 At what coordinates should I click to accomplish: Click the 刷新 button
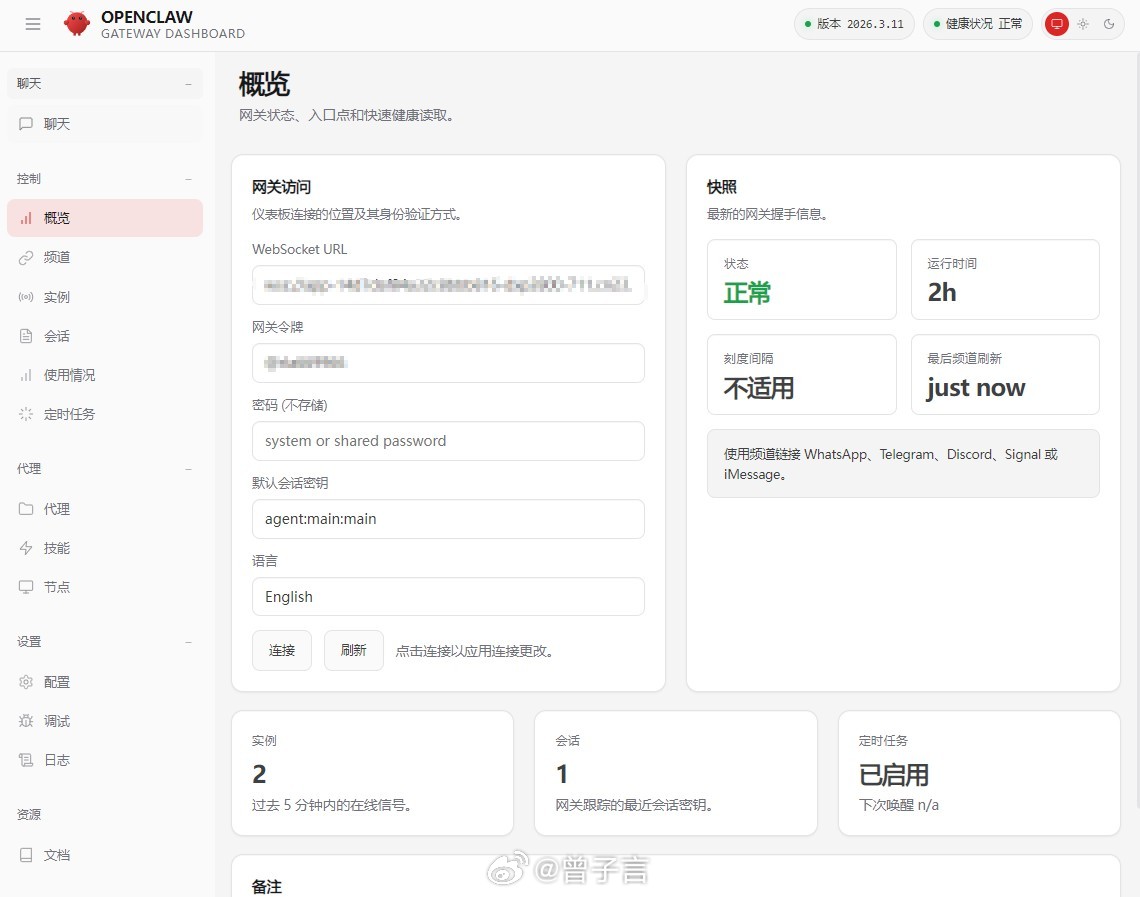353,651
